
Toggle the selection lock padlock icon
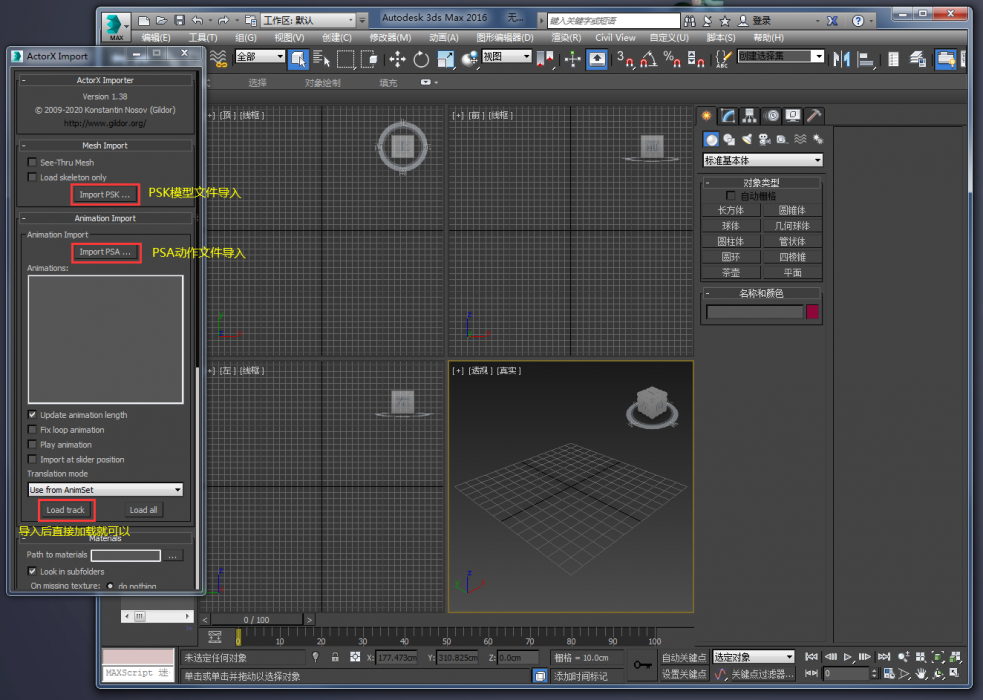pos(335,657)
